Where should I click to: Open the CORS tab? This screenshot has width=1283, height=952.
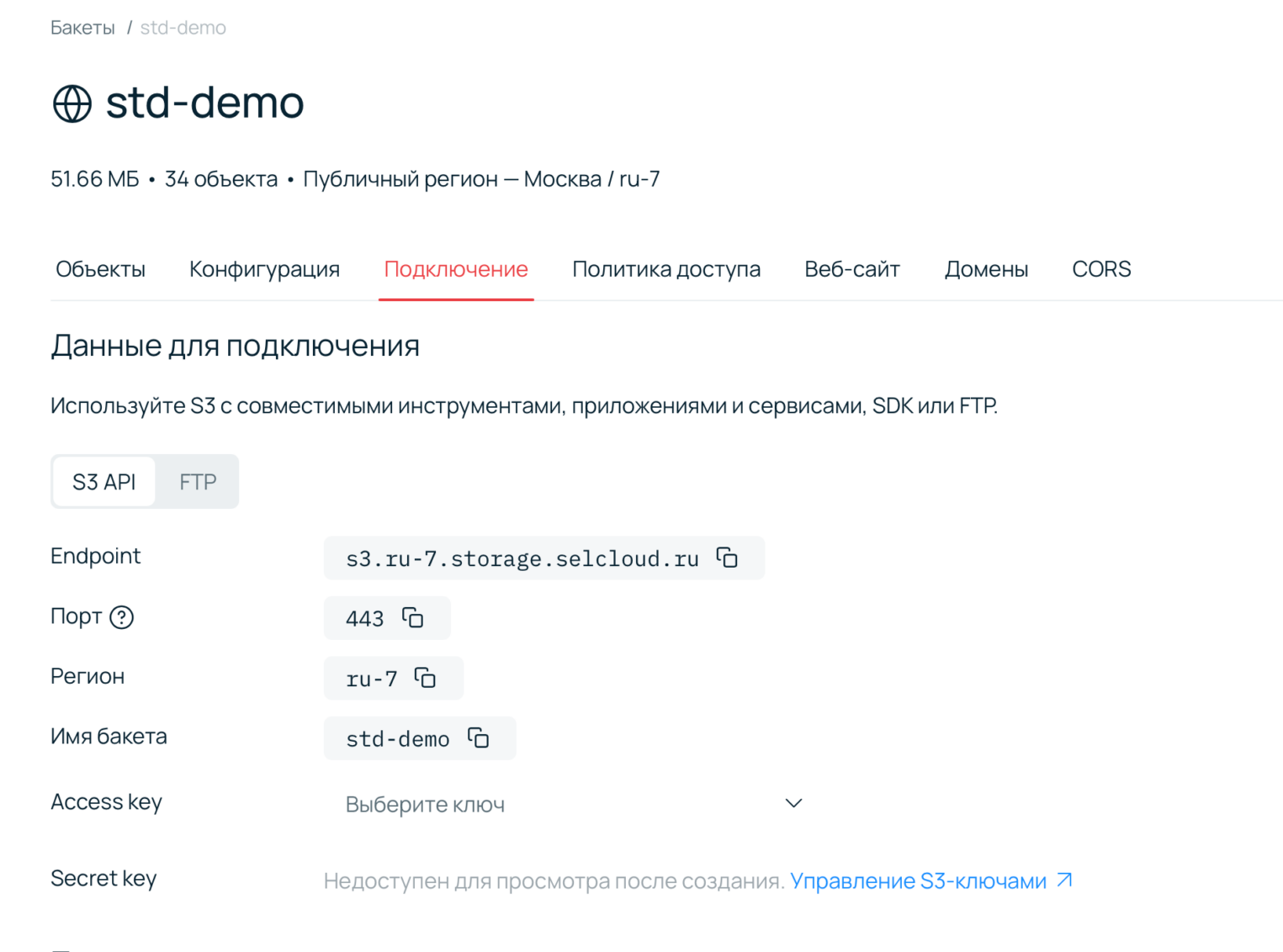point(1101,269)
